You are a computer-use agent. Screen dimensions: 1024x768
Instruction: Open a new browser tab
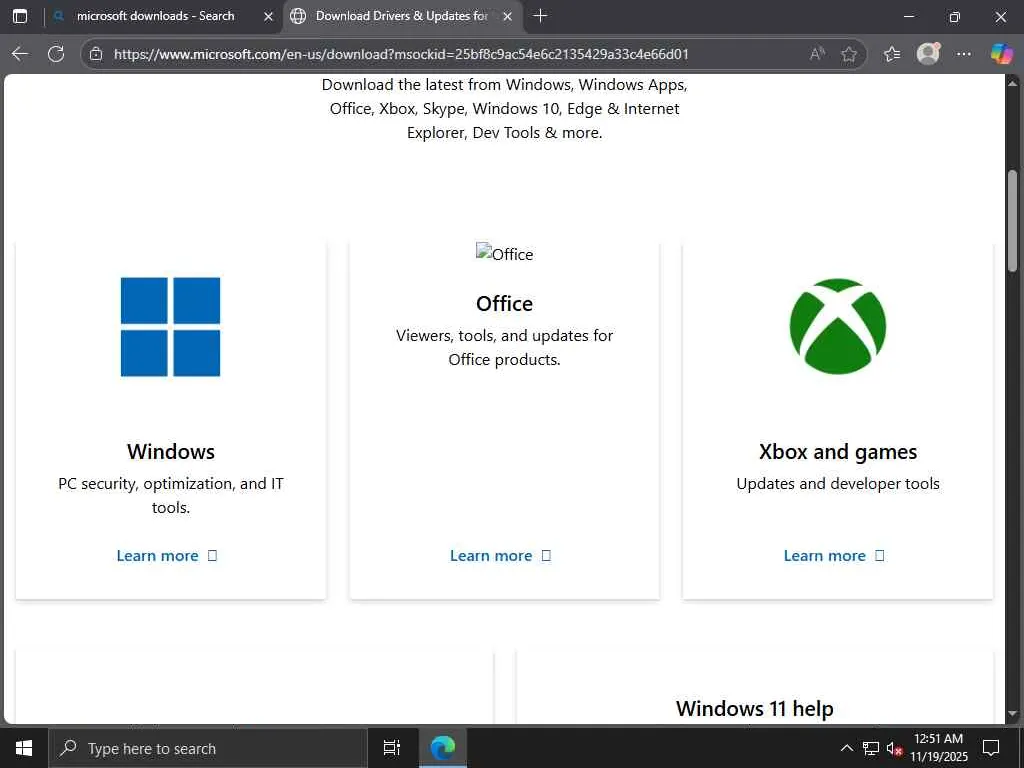coord(540,16)
